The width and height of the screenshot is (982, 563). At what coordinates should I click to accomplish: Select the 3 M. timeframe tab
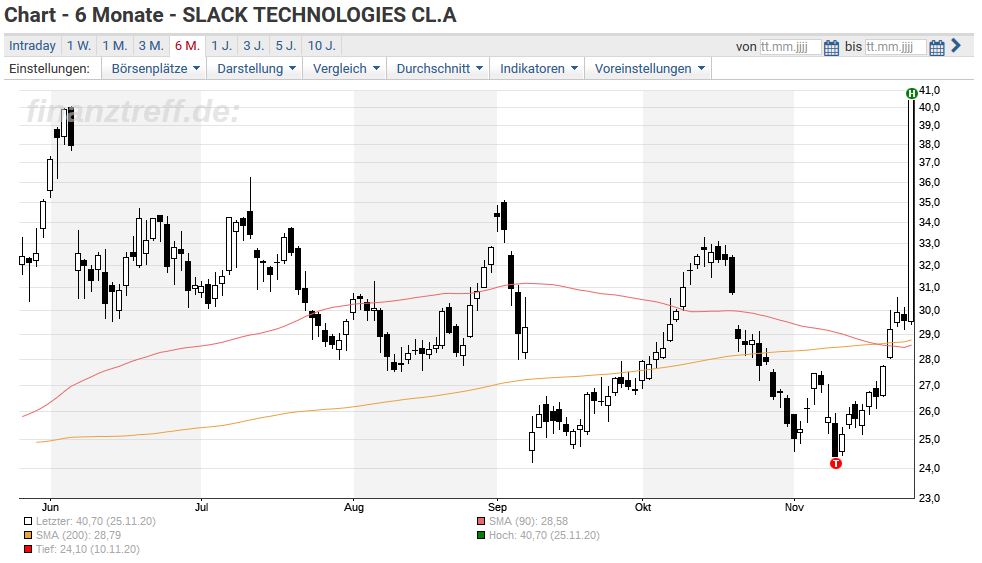coord(151,46)
